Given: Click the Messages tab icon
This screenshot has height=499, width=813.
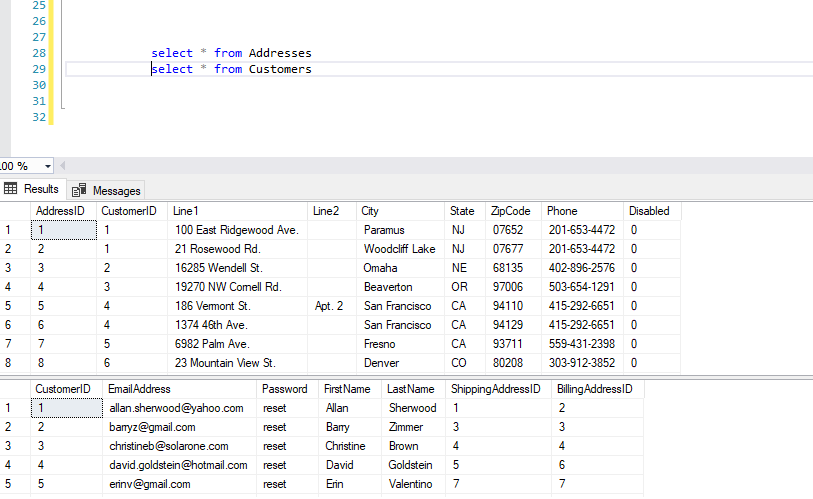Looking at the screenshot, I should (79, 190).
